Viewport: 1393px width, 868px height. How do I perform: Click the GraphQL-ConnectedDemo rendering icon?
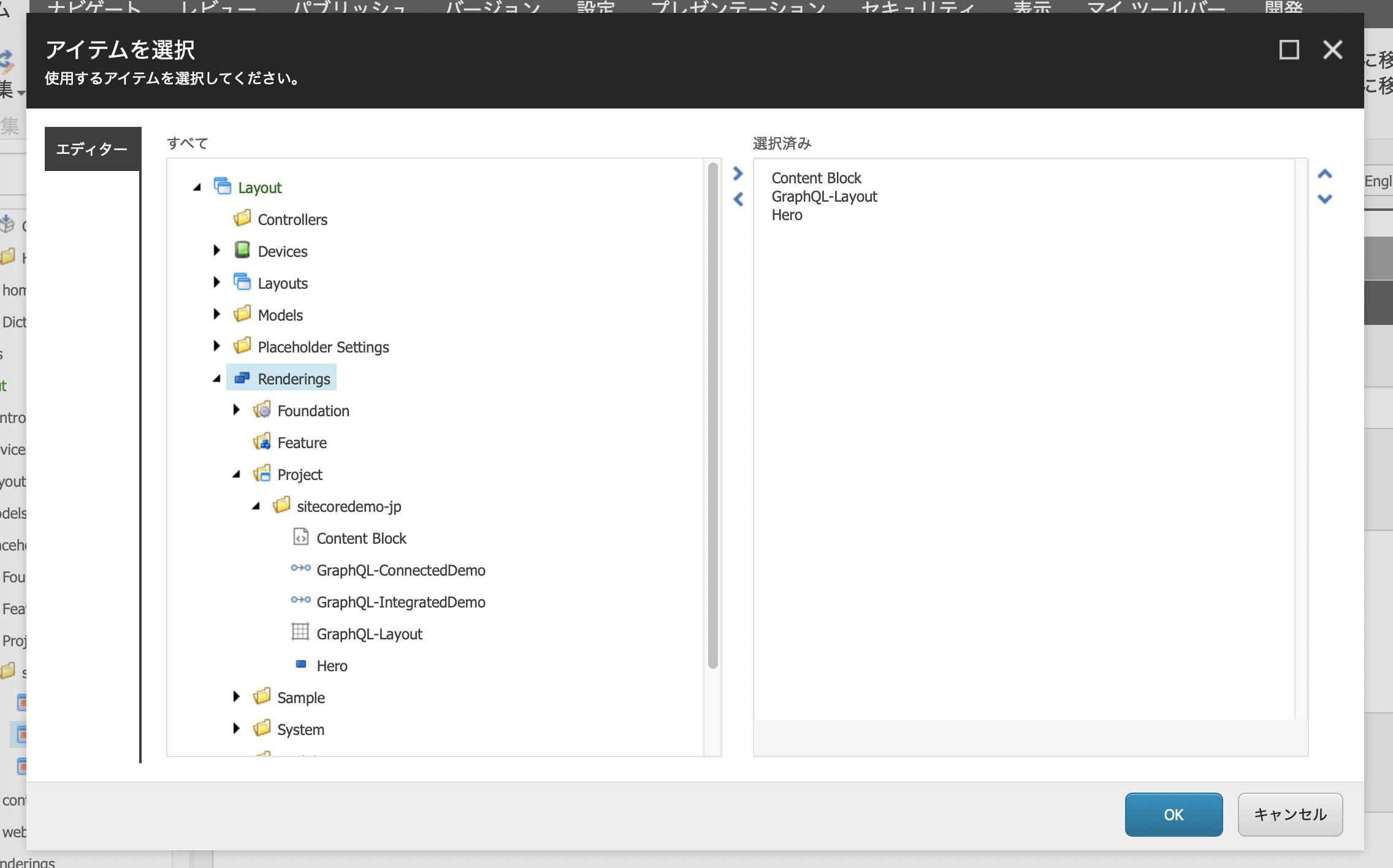tap(300, 568)
